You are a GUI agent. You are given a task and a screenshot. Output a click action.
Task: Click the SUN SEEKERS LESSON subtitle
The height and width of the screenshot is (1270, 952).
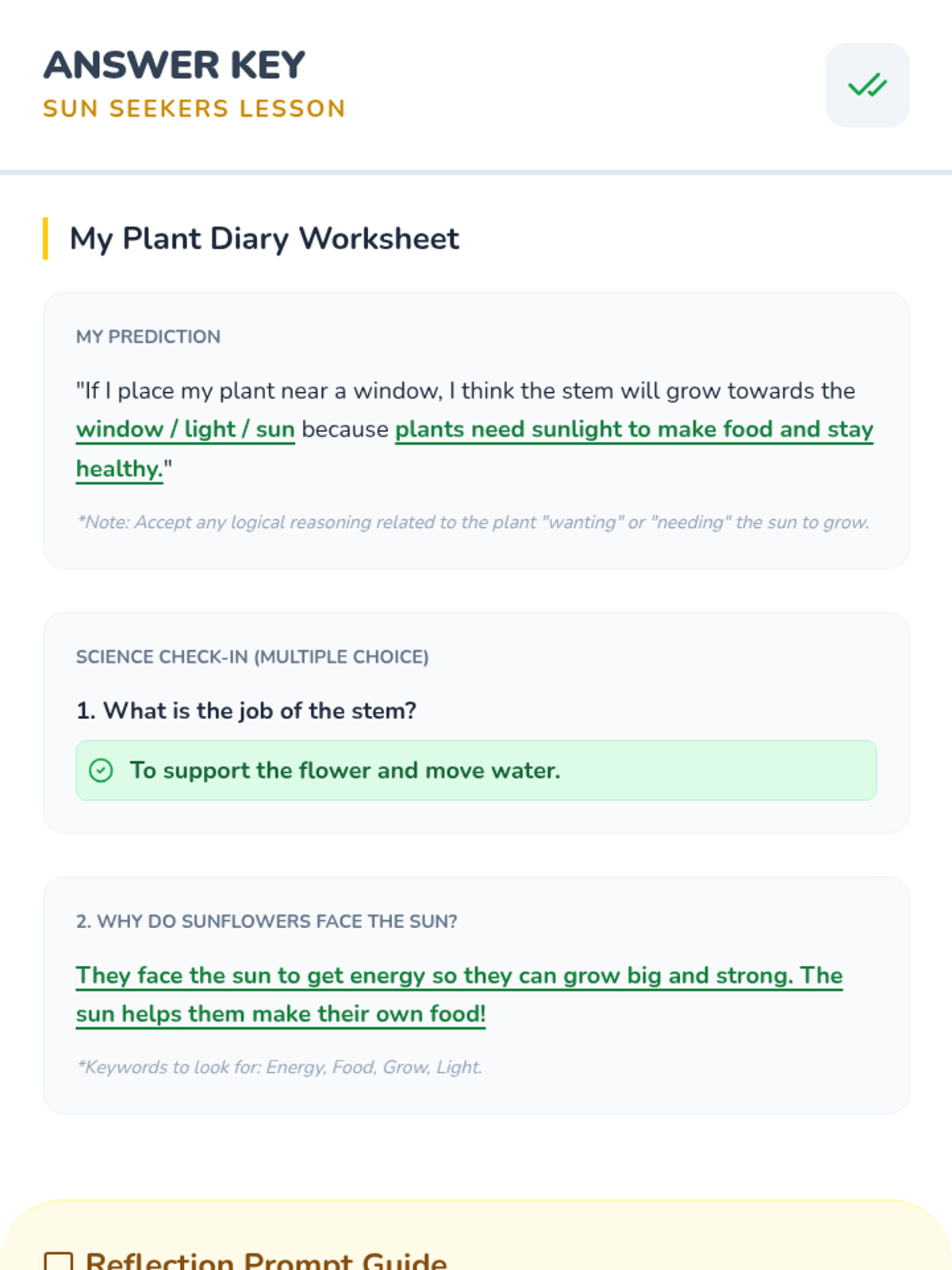(194, 109)
